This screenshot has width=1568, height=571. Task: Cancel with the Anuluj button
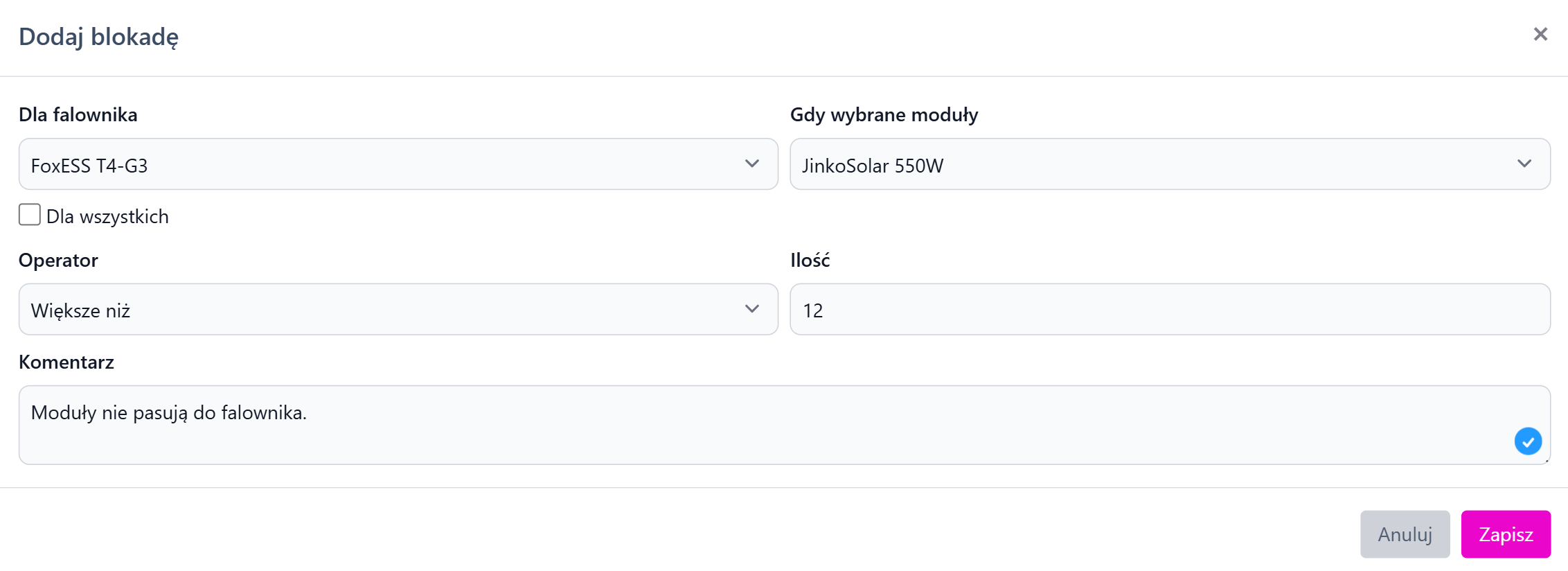1405,534
